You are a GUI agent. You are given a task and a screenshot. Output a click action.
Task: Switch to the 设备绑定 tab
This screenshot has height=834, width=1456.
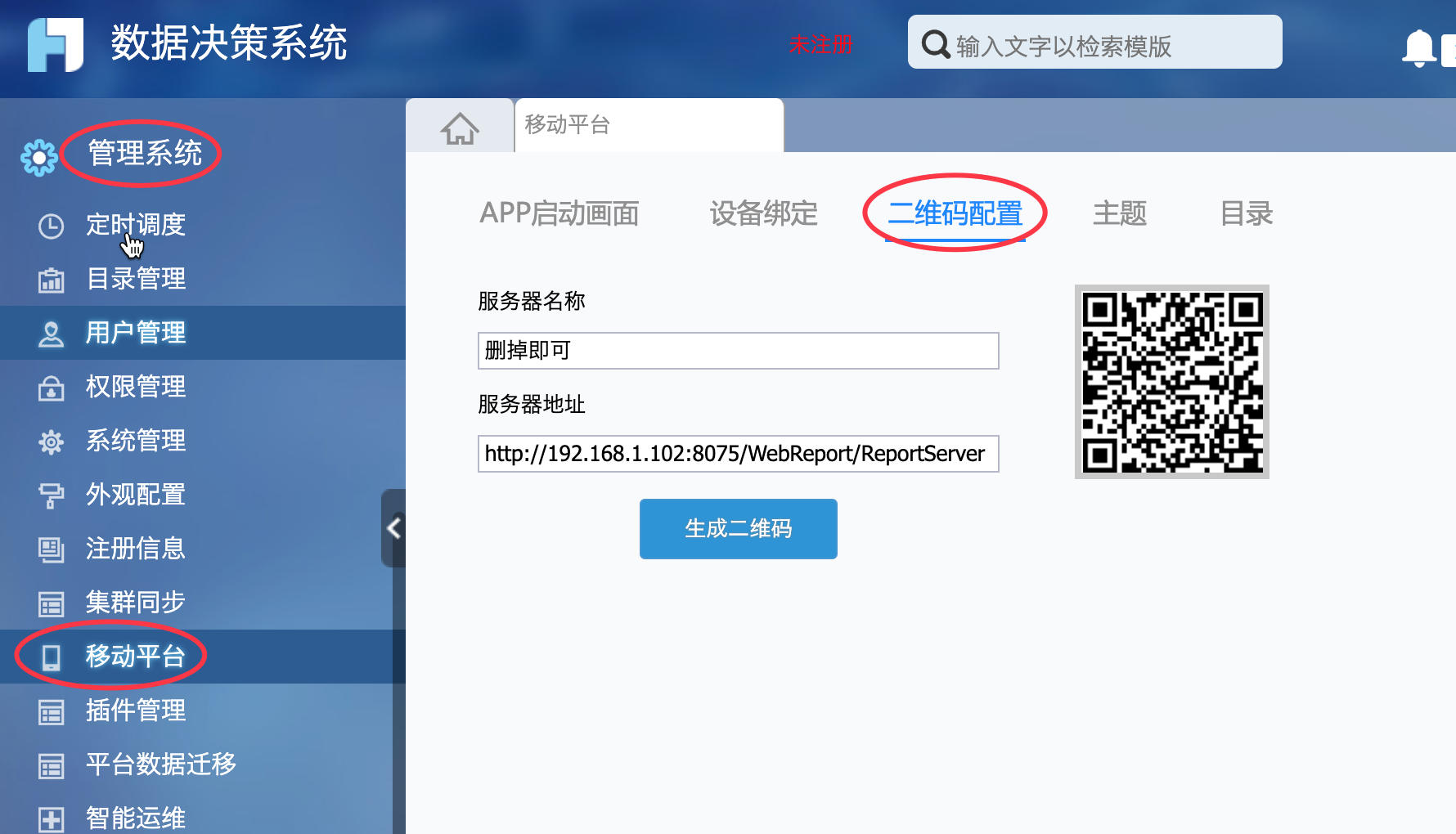[x=764, y=213]
